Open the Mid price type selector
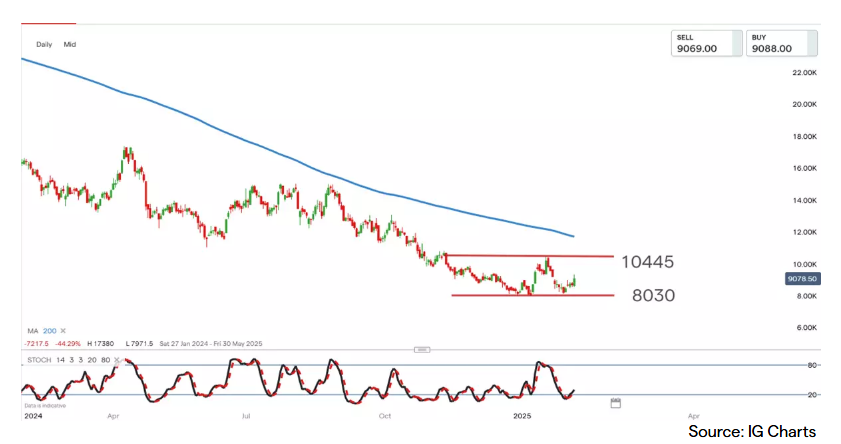 (70, 45)
